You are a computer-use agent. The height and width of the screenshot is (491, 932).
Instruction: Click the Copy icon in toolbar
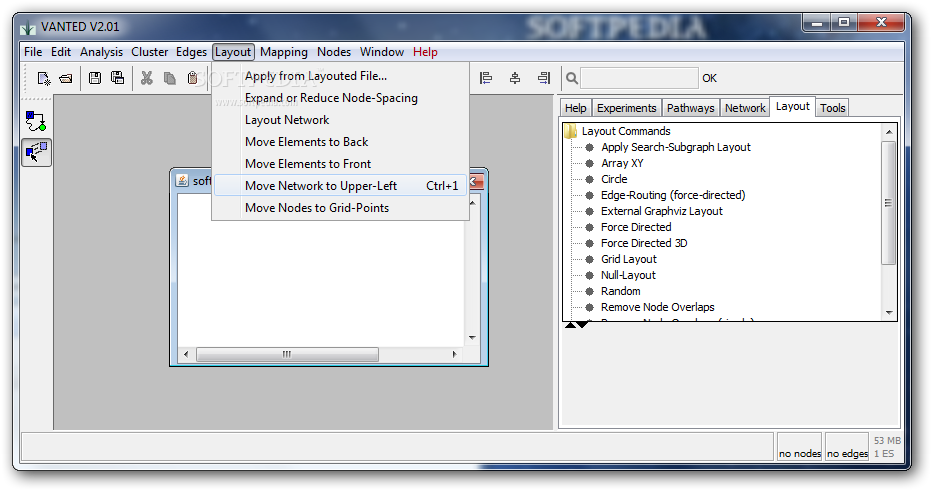pyautogui.click(x=169, y=78)
